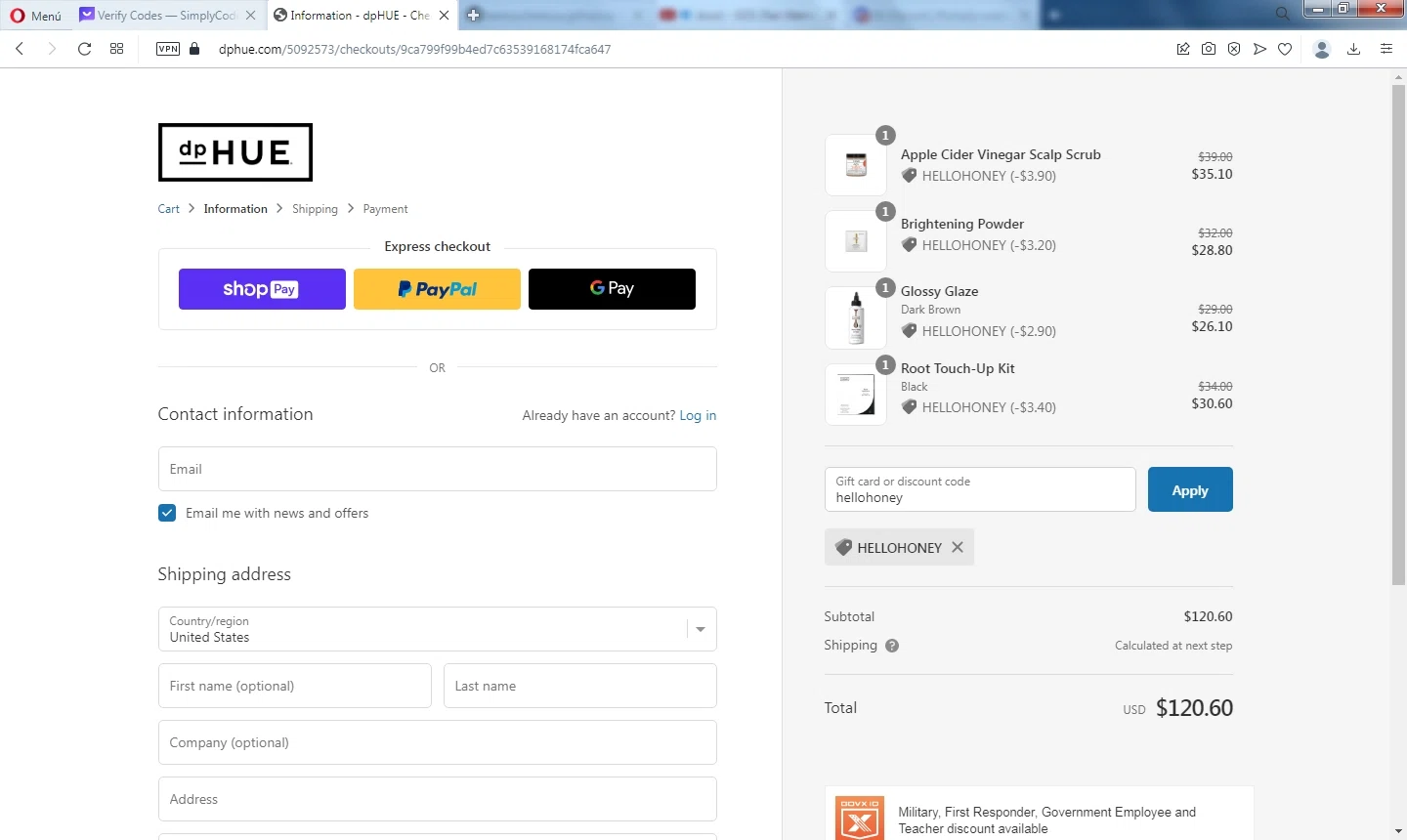Open Brightening Powder product thumbnail

pyautogui.click(x=856, y=241)
